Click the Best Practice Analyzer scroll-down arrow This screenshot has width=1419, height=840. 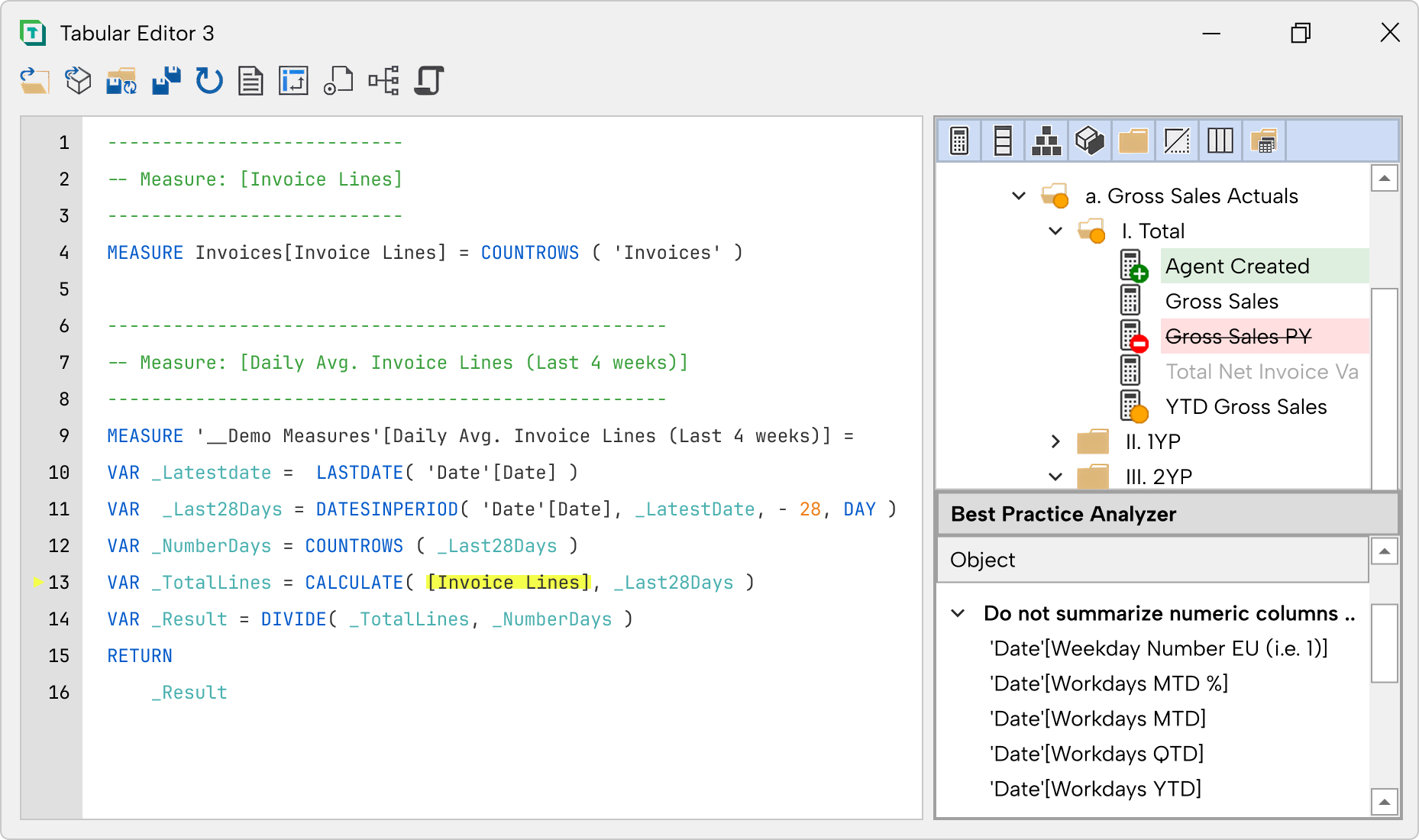[x=1385, y=802]
